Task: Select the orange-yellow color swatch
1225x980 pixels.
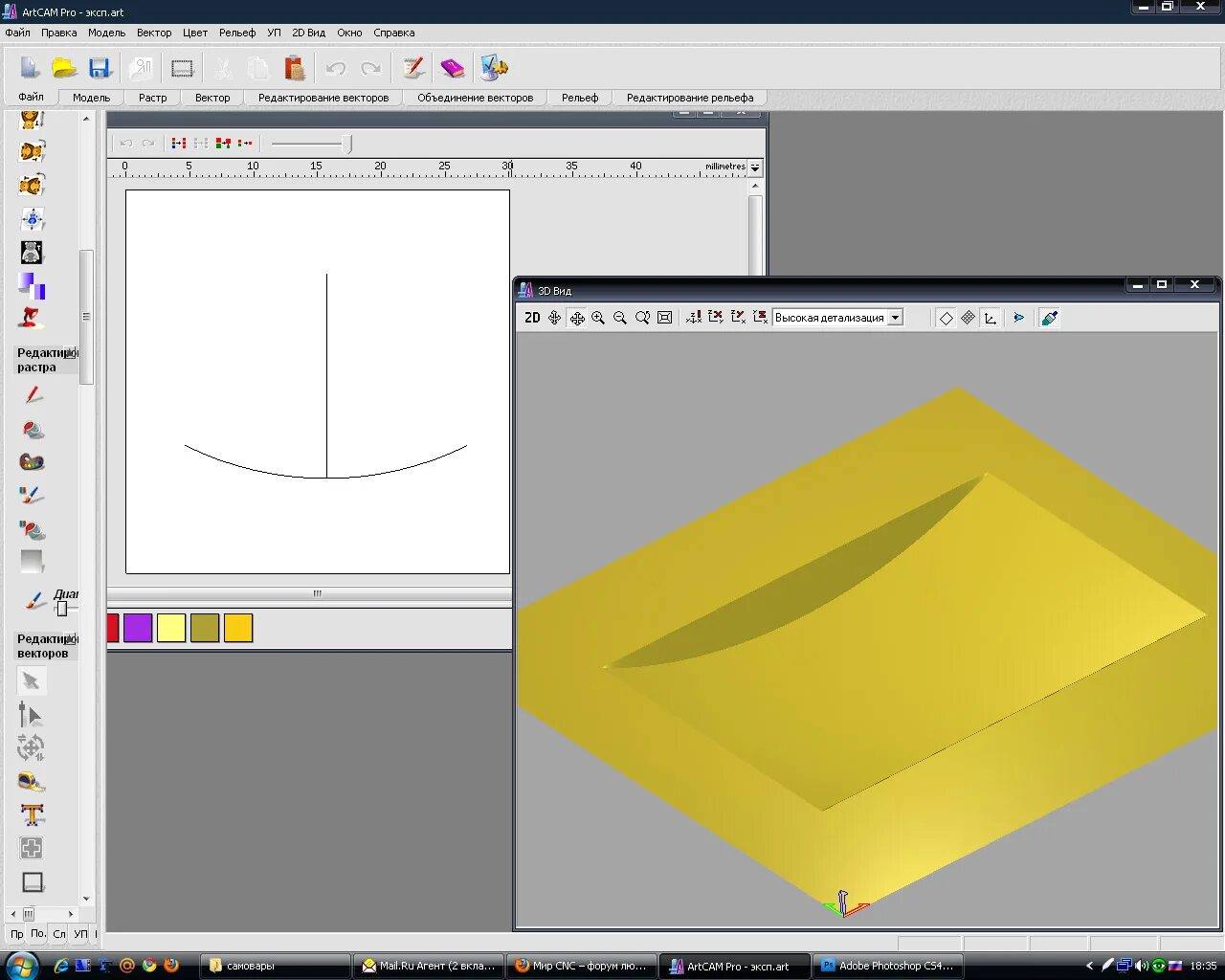Action: tap(238, 628)
